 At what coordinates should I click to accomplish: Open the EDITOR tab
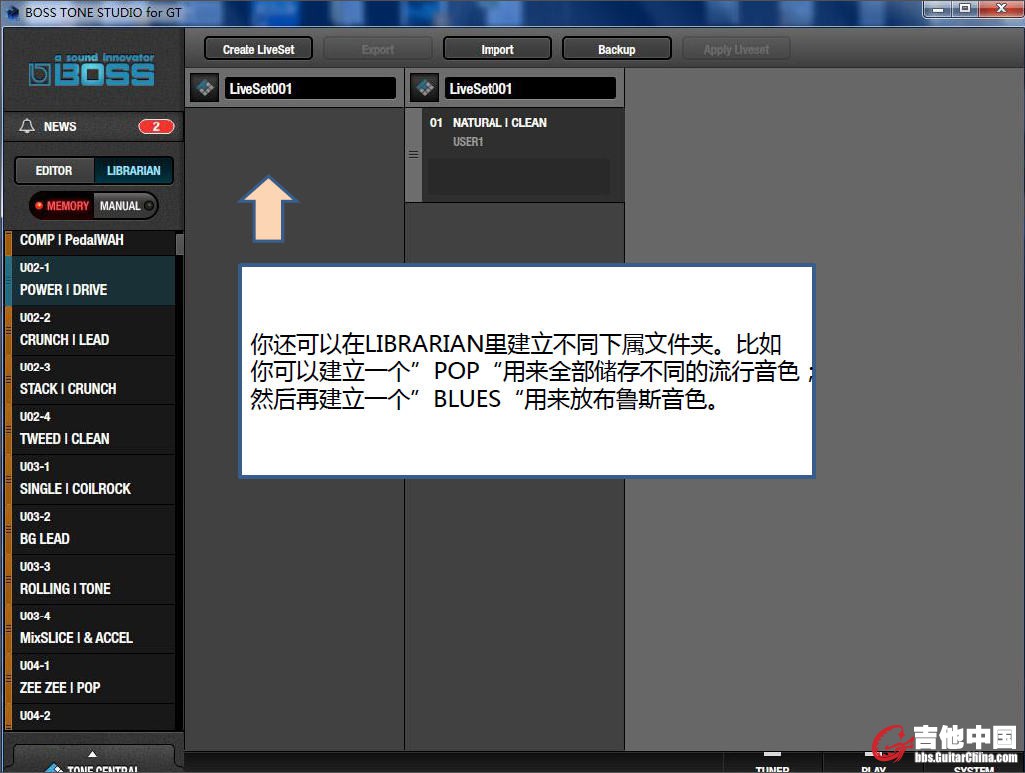(54, 171)
